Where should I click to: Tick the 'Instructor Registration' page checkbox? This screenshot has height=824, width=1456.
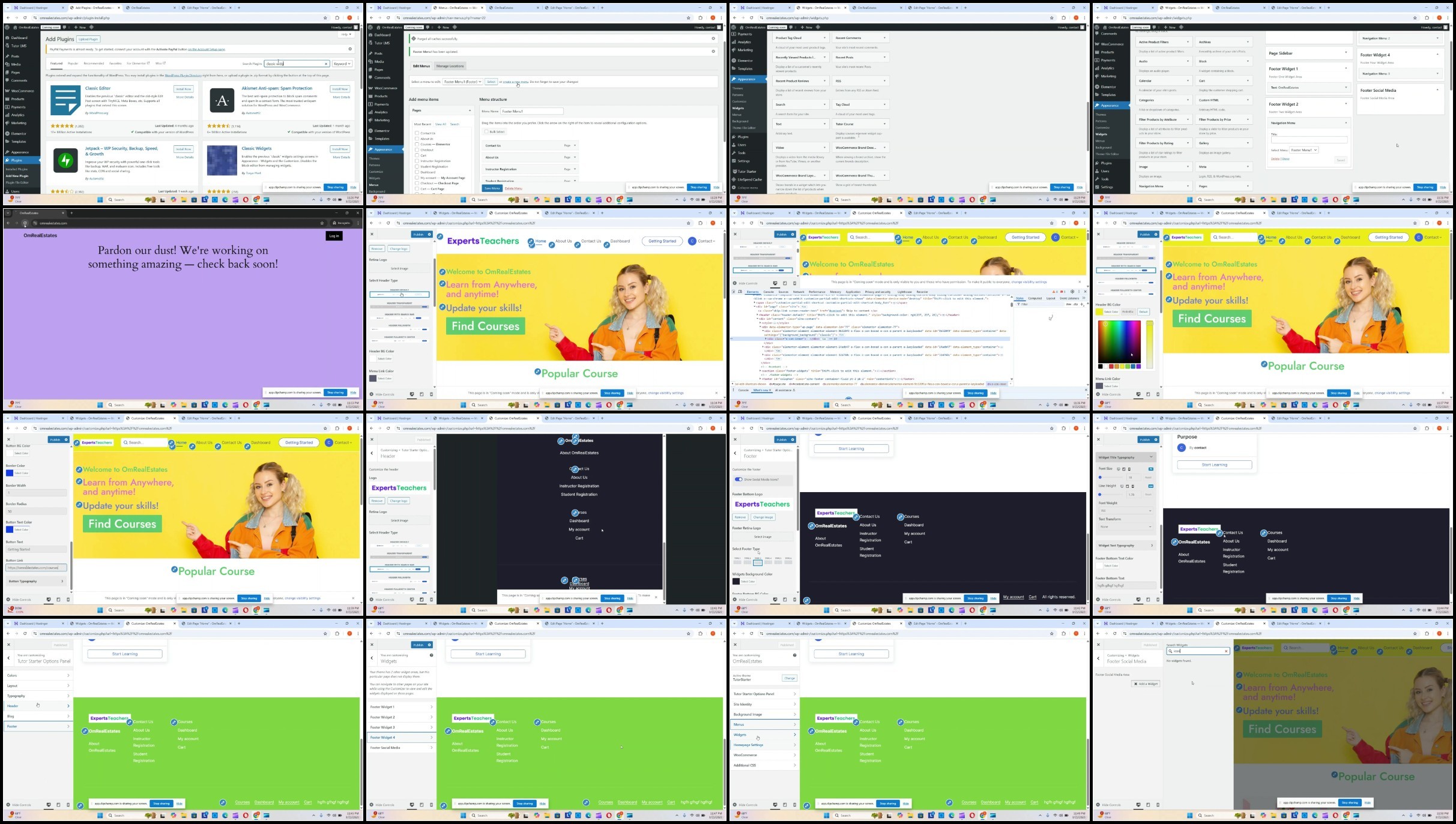tap(417, 161)
